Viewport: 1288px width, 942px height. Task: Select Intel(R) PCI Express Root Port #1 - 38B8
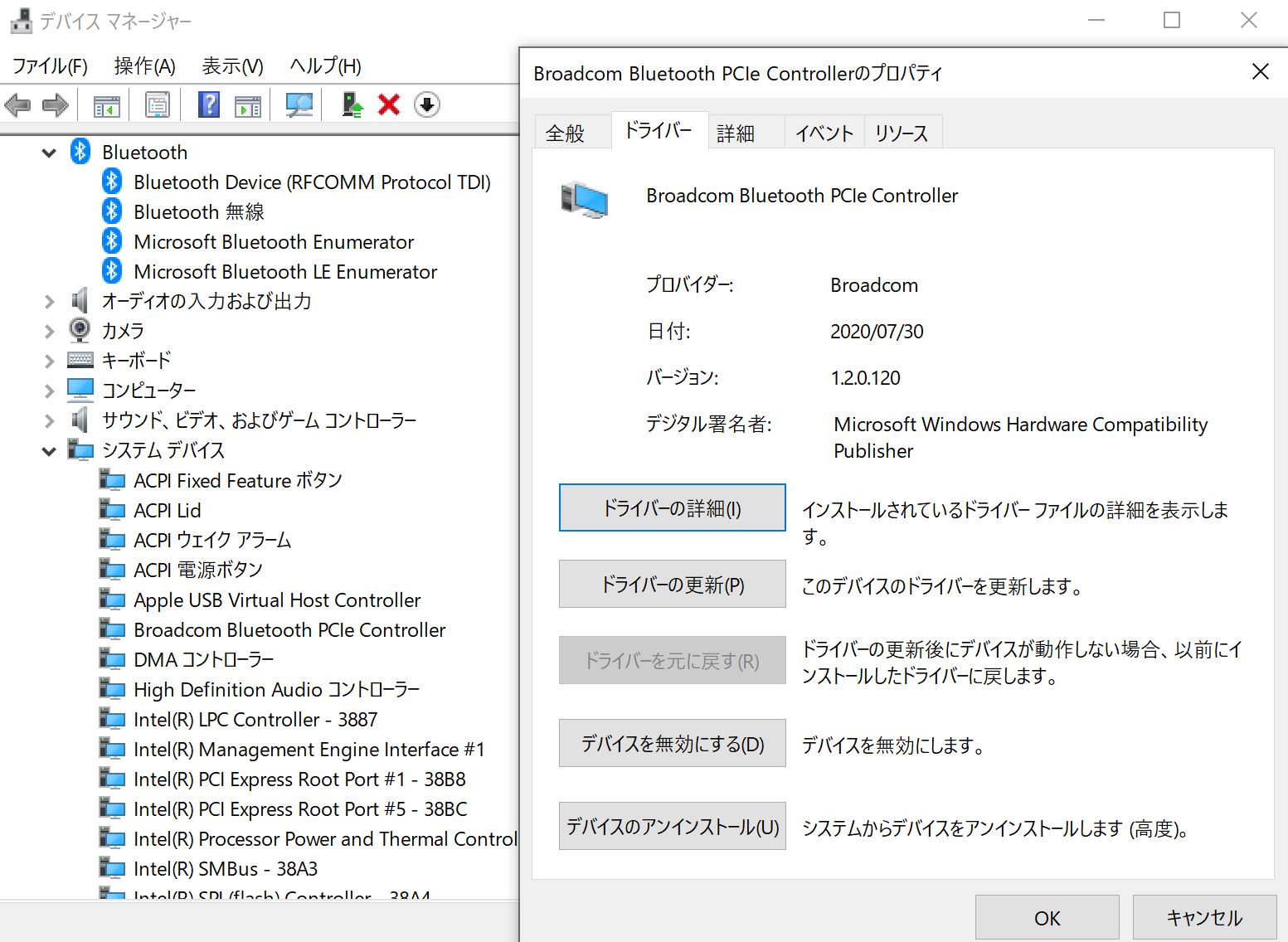pos(299,779)
